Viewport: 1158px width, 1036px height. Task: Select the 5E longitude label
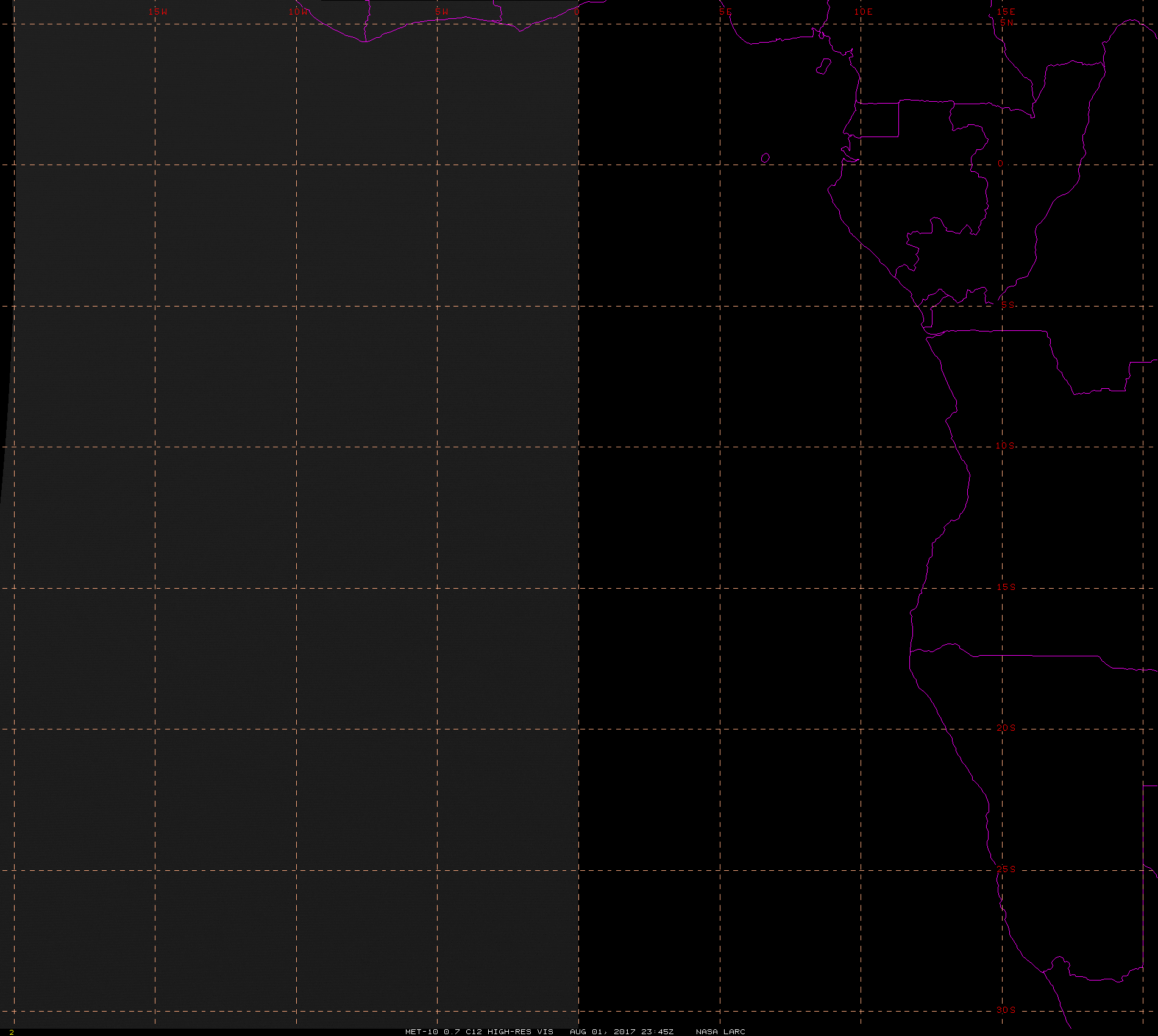(725, 12)
